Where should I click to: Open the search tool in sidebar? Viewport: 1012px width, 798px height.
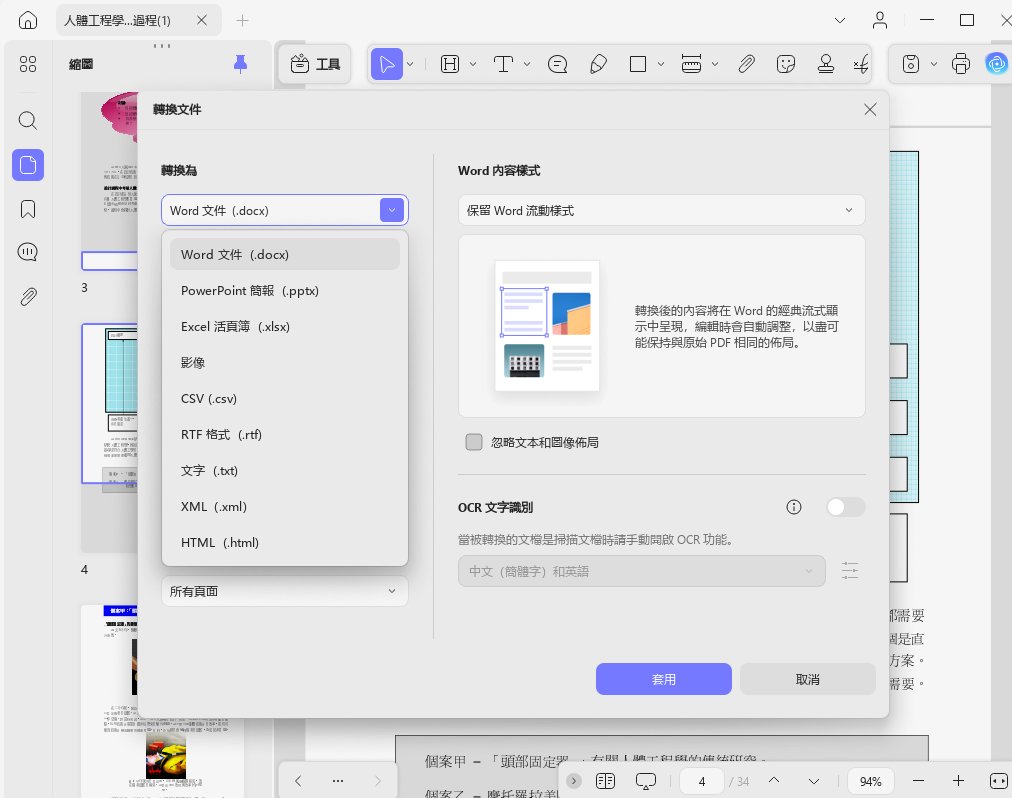[28, 121]
